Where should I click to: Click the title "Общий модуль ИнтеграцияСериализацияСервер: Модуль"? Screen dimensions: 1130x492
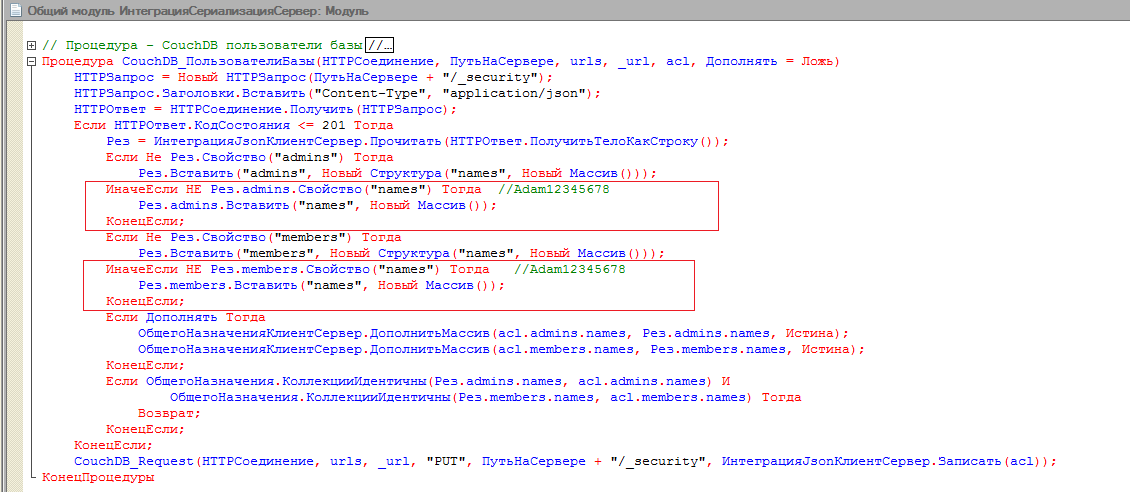198,12
